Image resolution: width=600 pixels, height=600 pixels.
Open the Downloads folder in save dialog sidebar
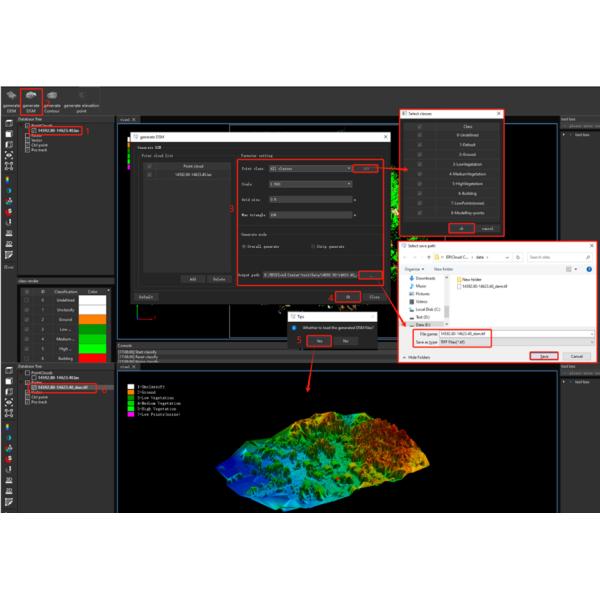[x=426, y=279]
